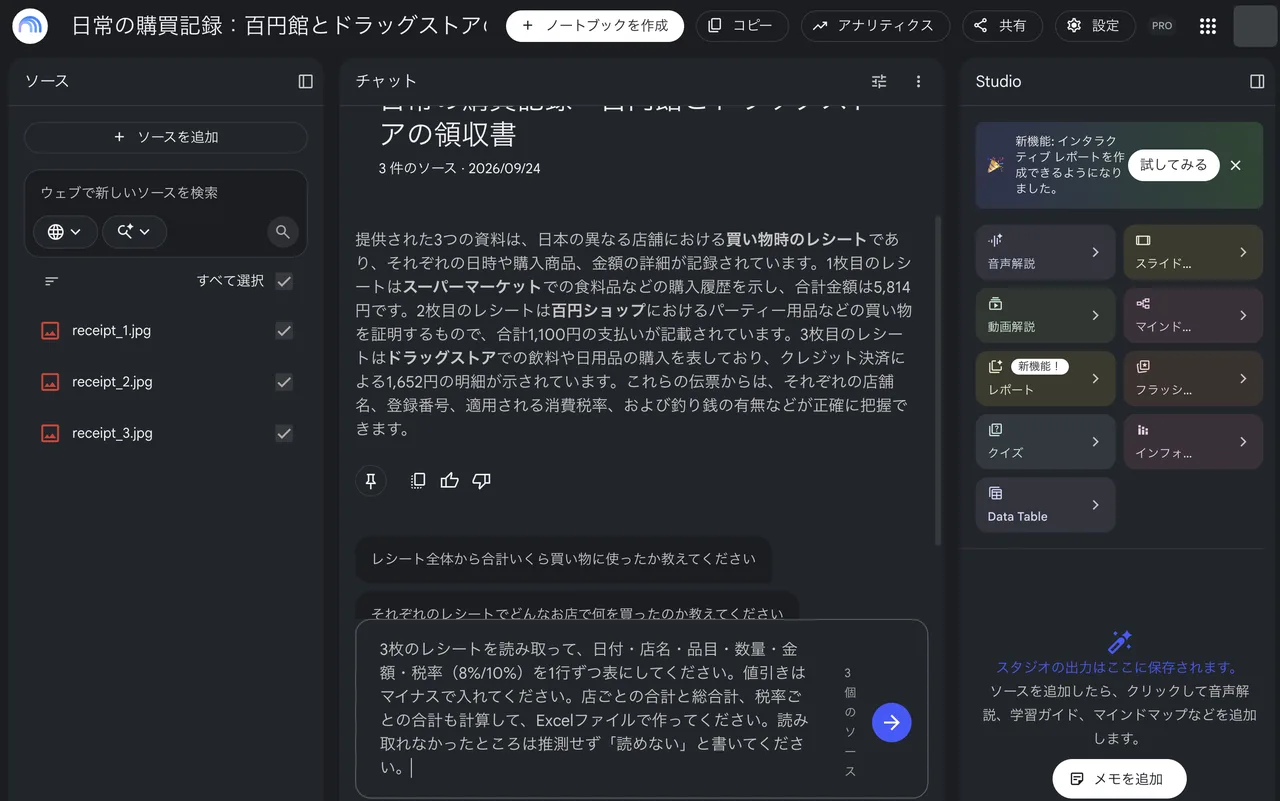Click the コピー button in the header
Image resolution: width=1280 pixels, height=801 pixels.
pyautogui.click(x=742, y=26)
